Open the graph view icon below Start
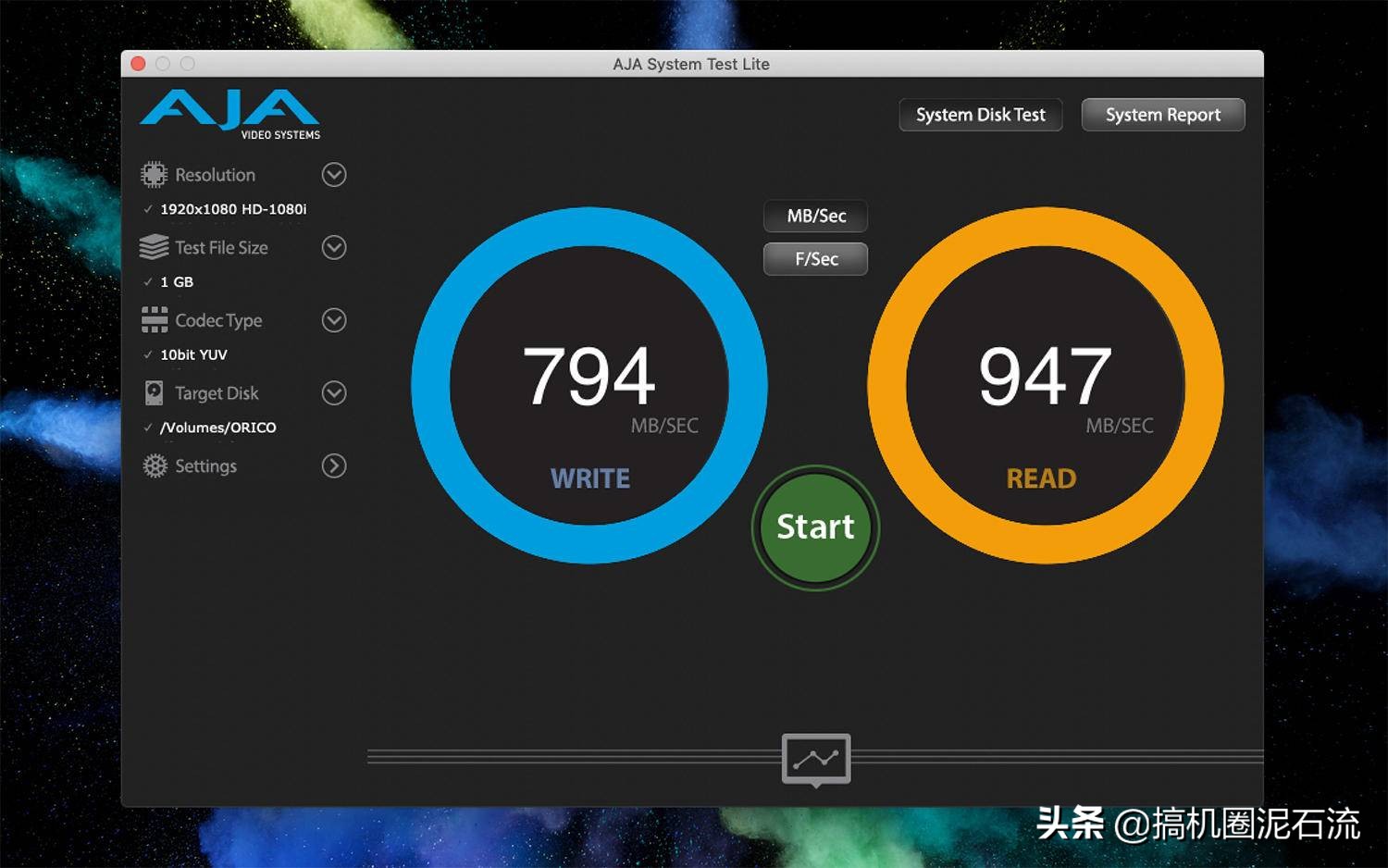The height and width of the screenshot is (868, 1388). coord(815,759)
